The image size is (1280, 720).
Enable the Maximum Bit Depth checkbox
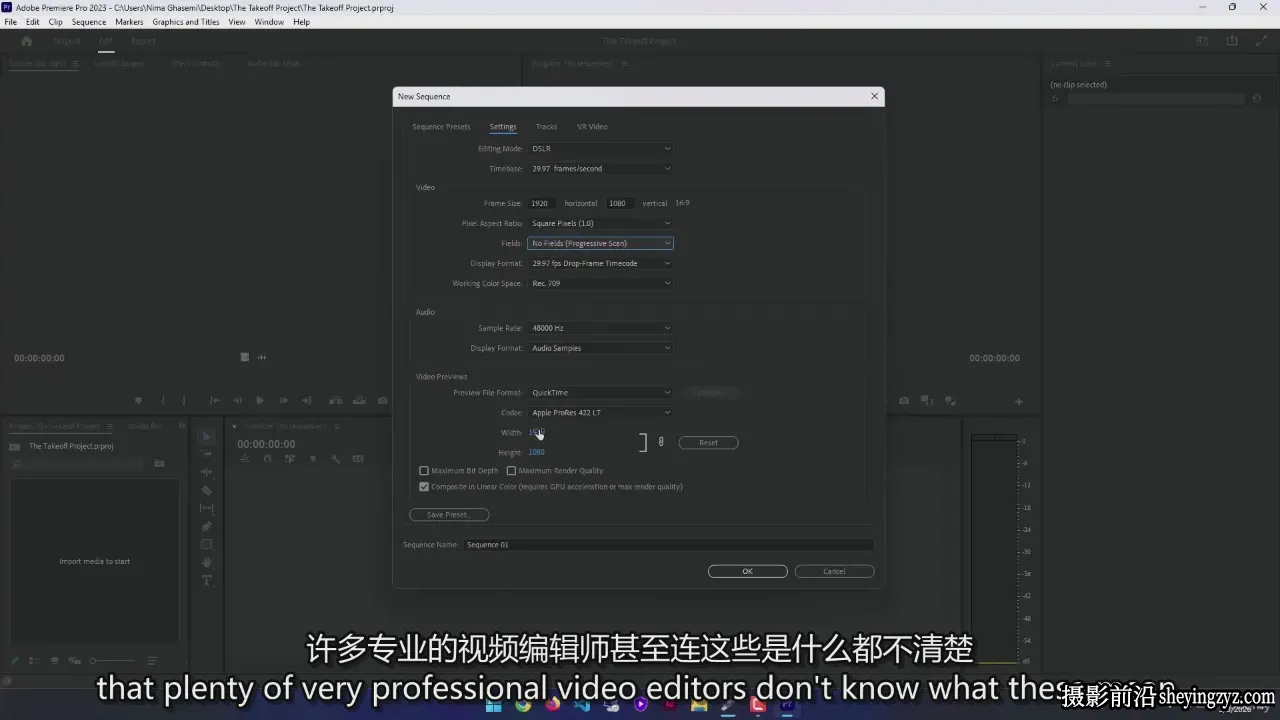(424, 471)
